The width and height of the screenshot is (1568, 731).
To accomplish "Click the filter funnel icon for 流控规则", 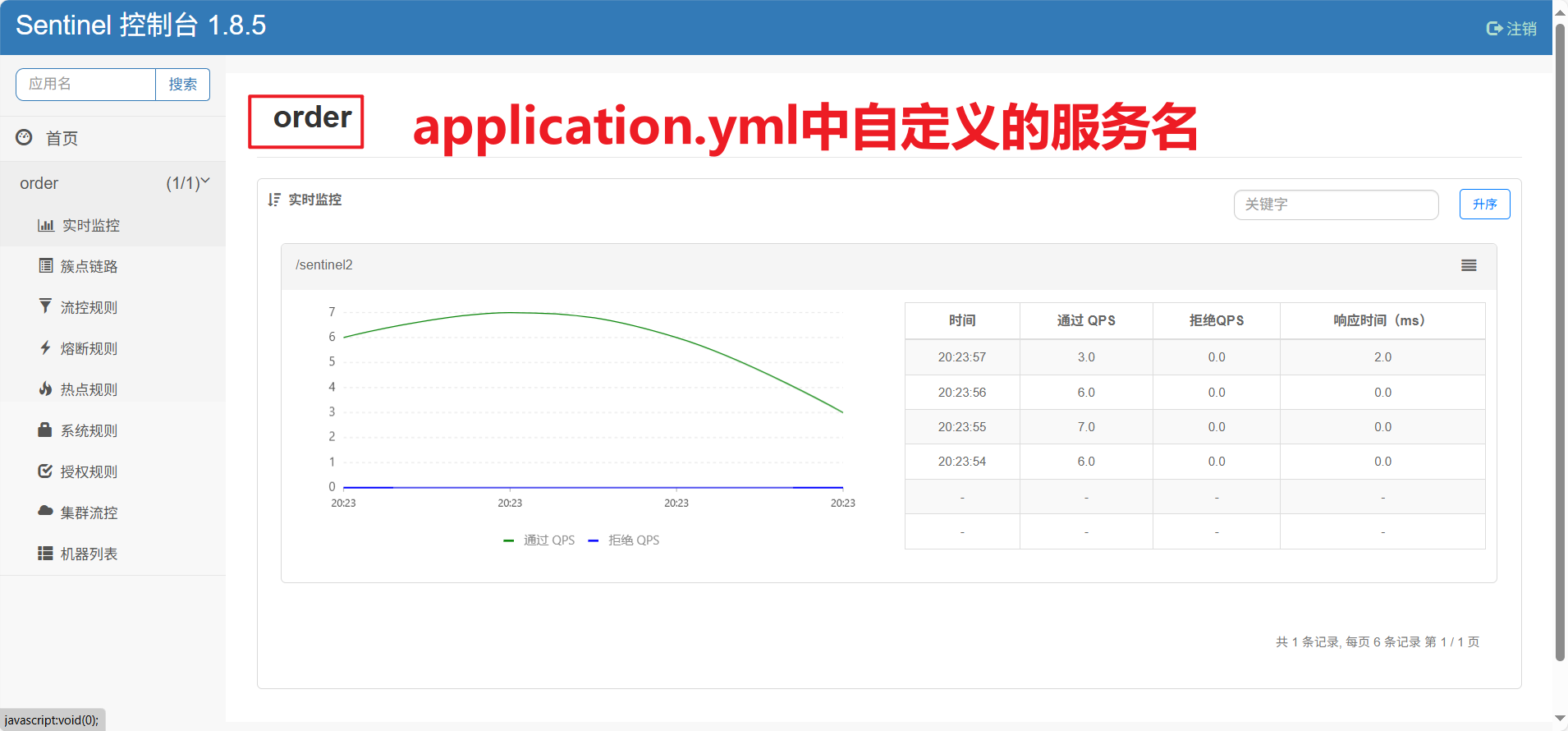I will (x=46, y=306).
